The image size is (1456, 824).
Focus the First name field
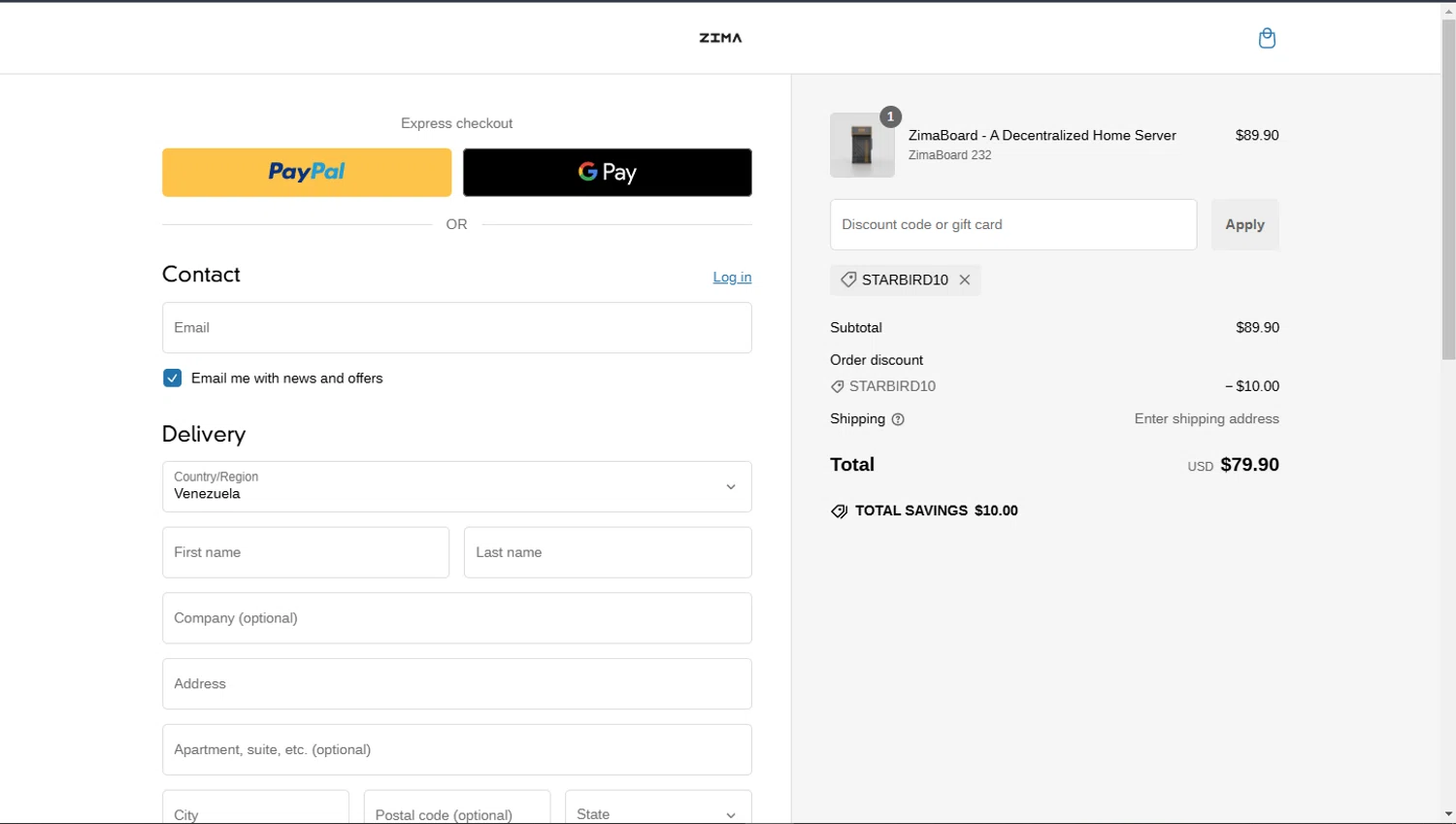pyautogui.click(x=306, y=552)
